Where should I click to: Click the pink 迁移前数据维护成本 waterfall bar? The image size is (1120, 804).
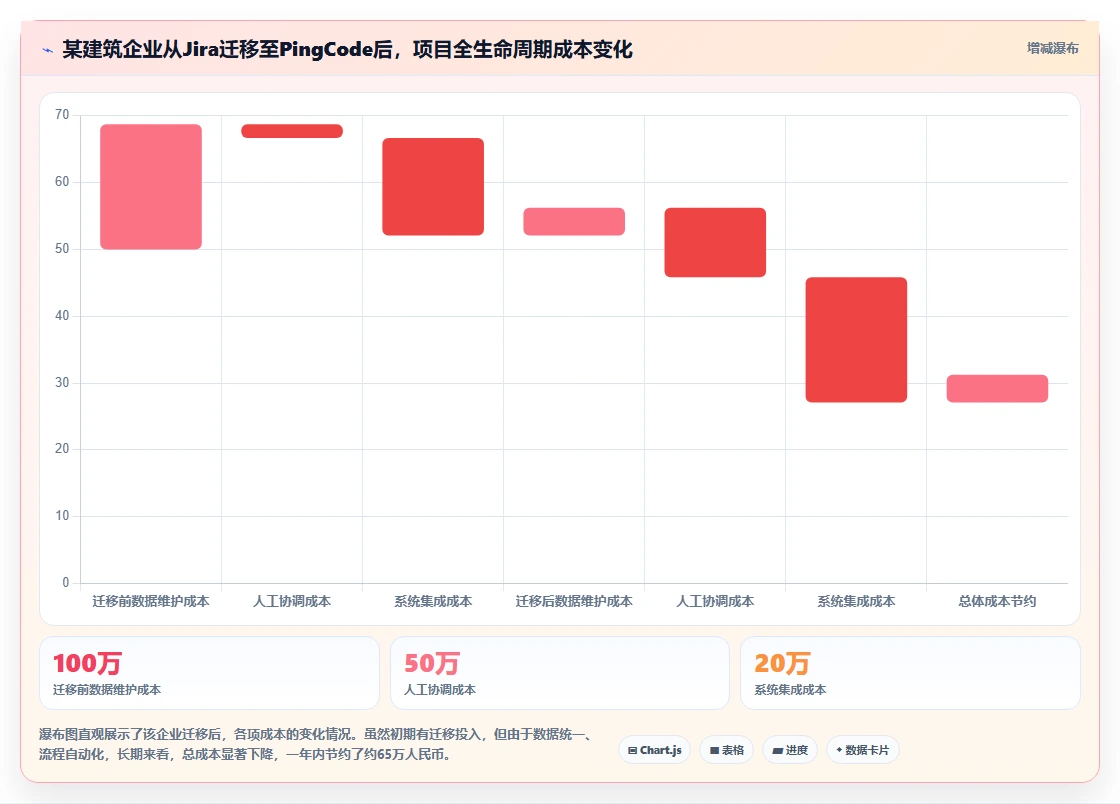[x=151, y=186]
